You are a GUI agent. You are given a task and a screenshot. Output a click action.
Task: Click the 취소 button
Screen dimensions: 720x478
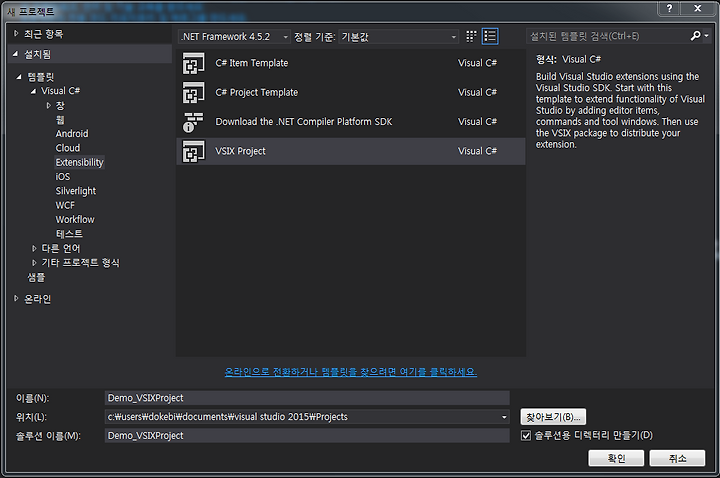pos(677,458)
